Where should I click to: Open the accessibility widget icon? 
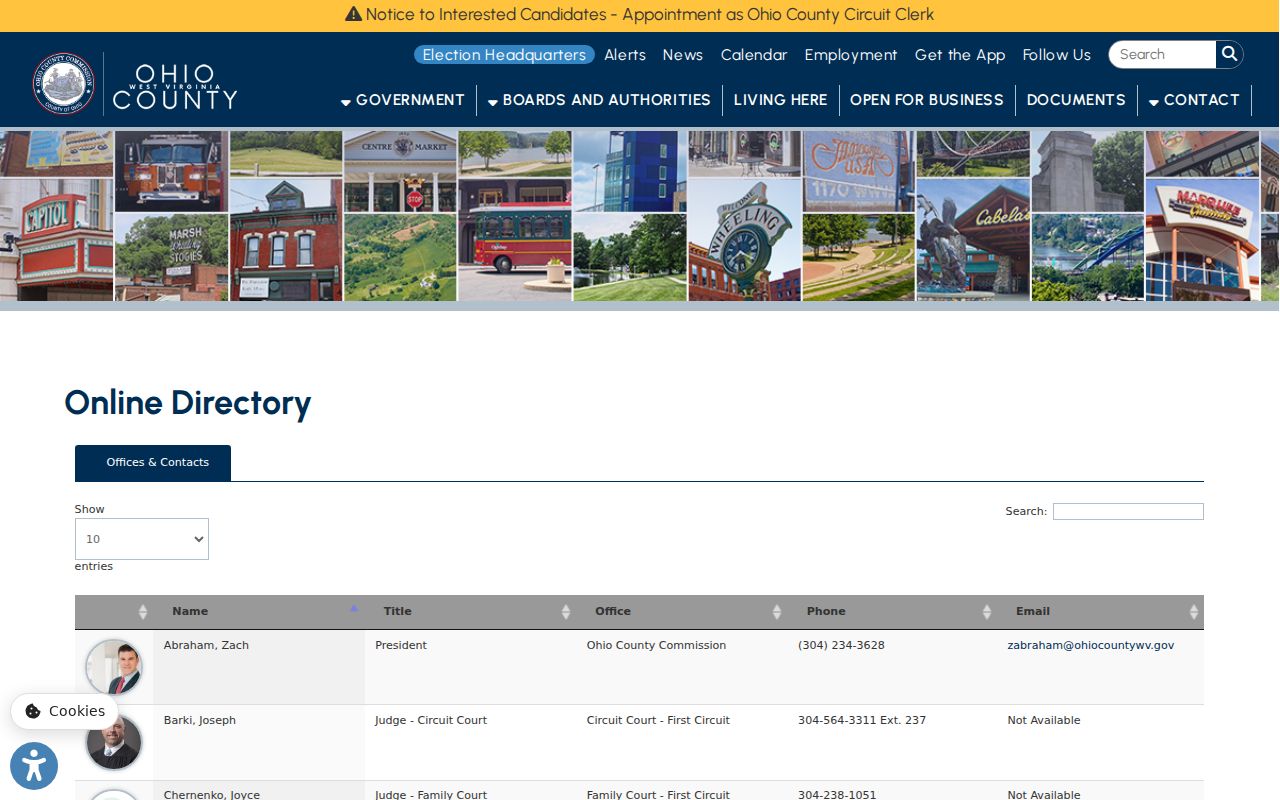(x=34, y=766)
